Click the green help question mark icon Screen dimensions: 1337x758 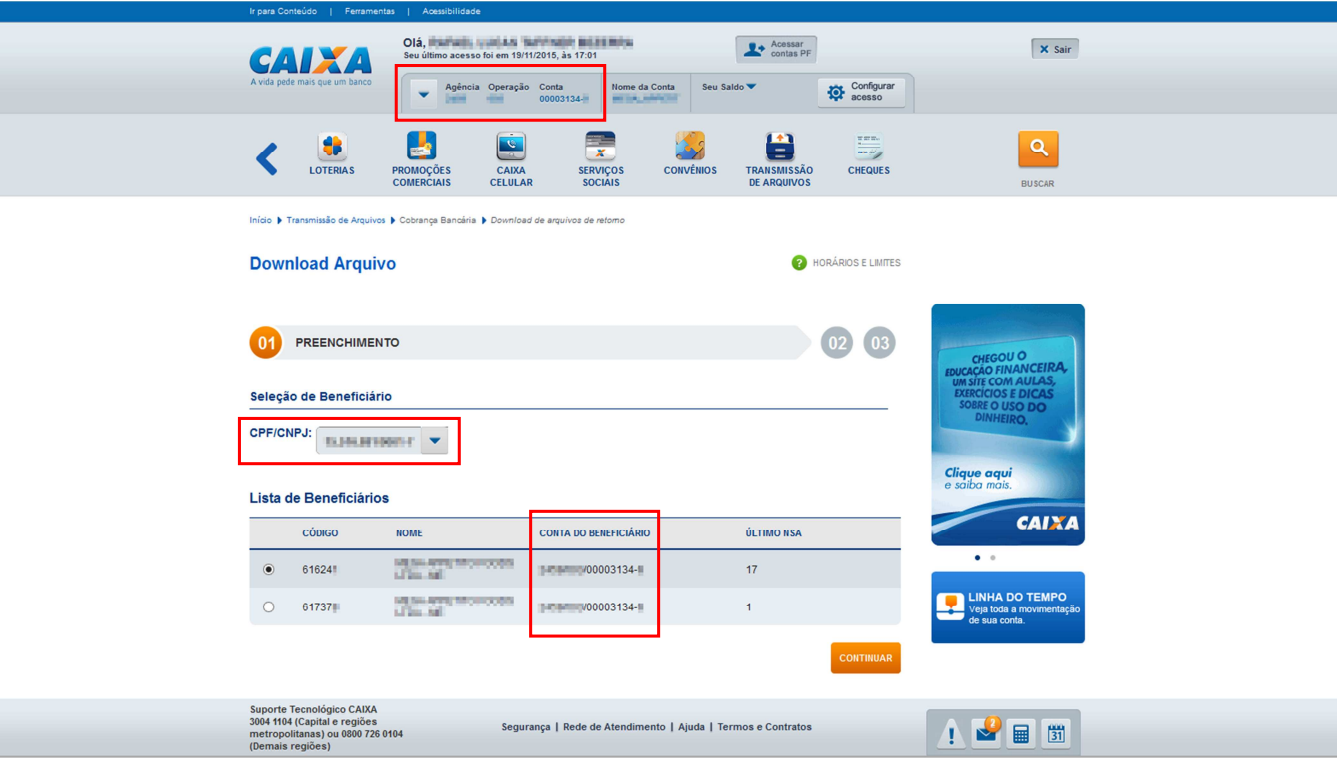coord(799,263)
